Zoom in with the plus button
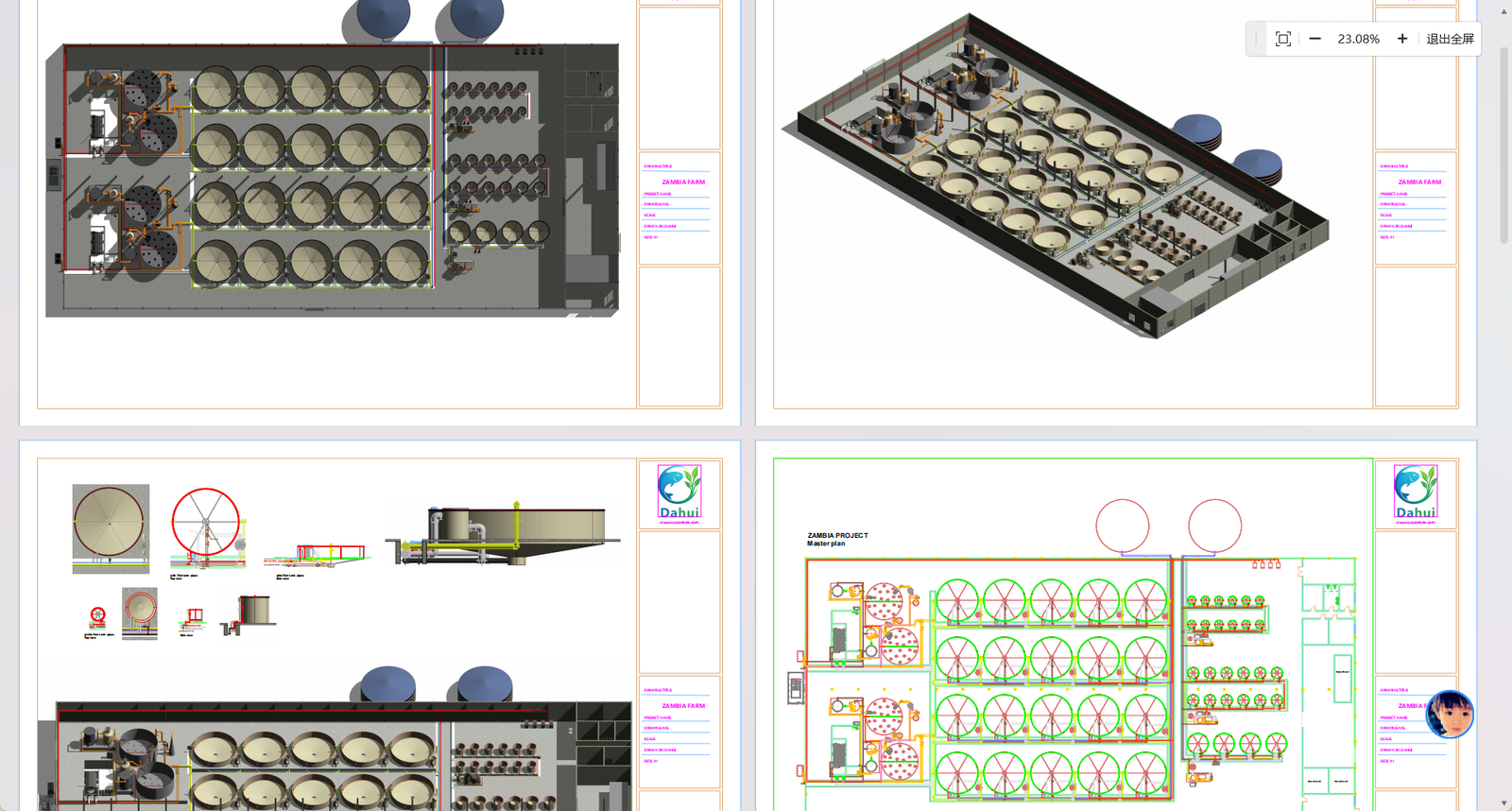Screen dimensions: 1512x811 click(1402, 39)
